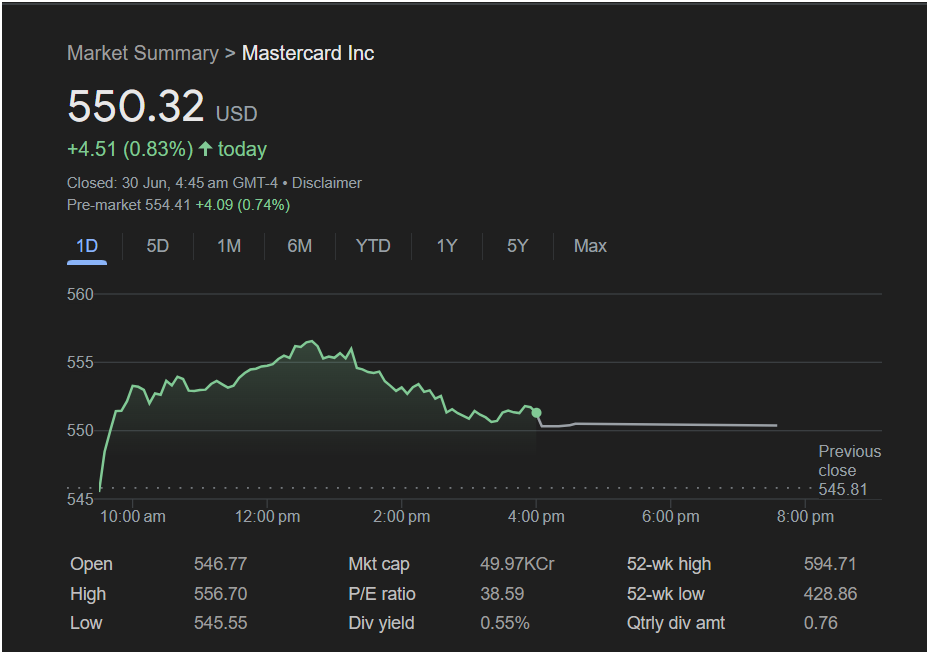Image resolution: width=929 pixels, height=654 pixels.
Task: Click the 8:00 pm axis label
Action: [805, 517]
